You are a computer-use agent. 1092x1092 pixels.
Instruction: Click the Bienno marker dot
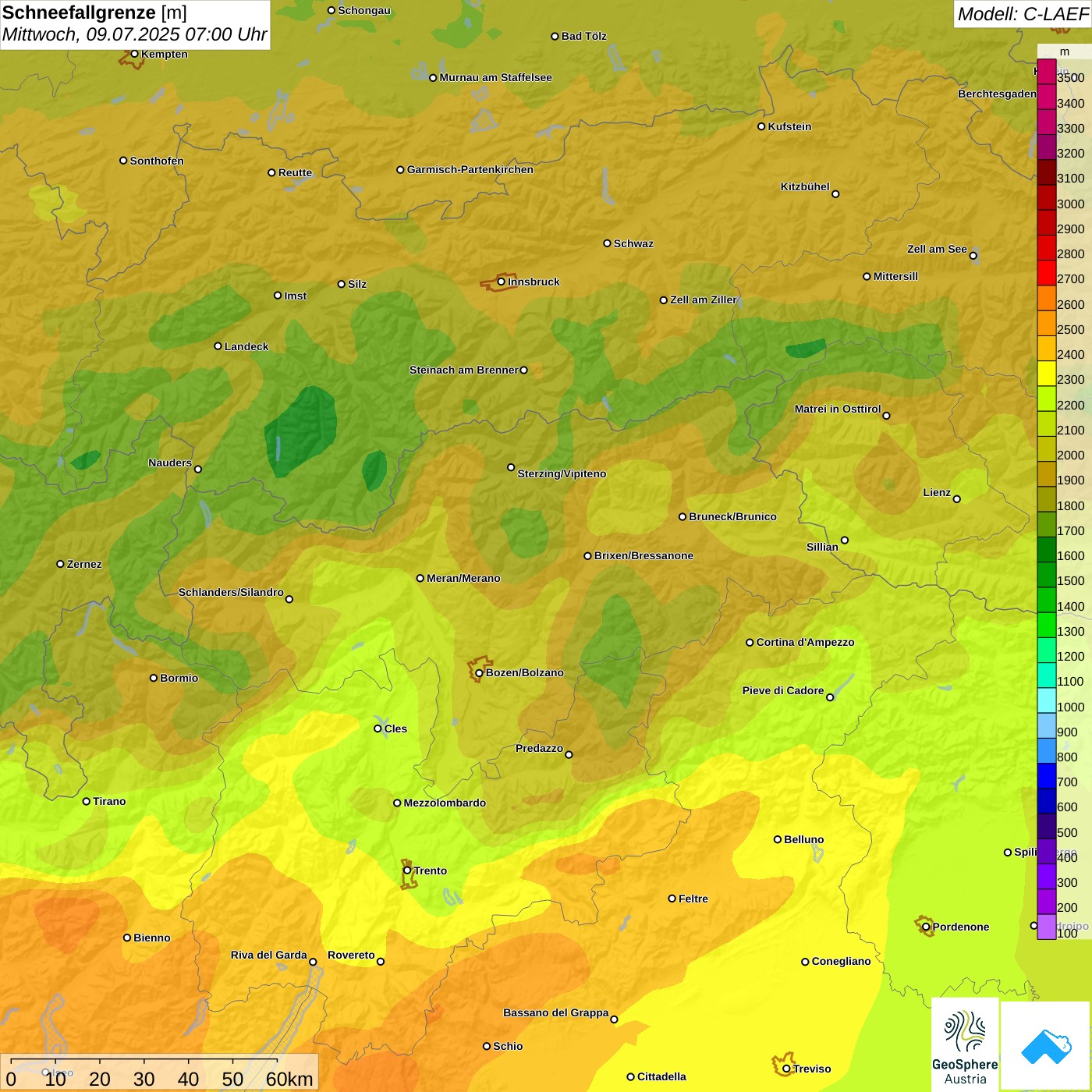(127, 938)
